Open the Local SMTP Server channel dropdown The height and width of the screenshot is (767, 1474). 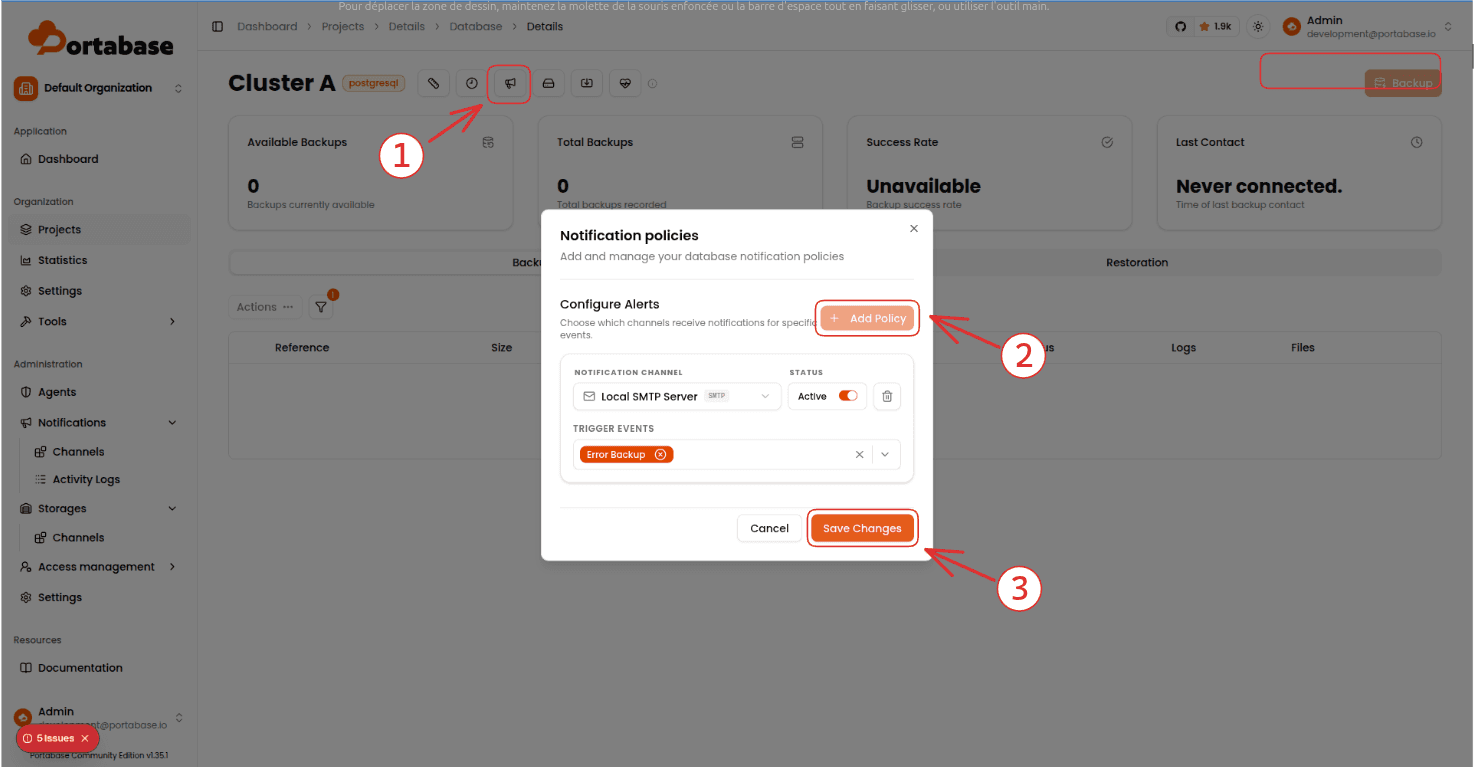(677, 397)
